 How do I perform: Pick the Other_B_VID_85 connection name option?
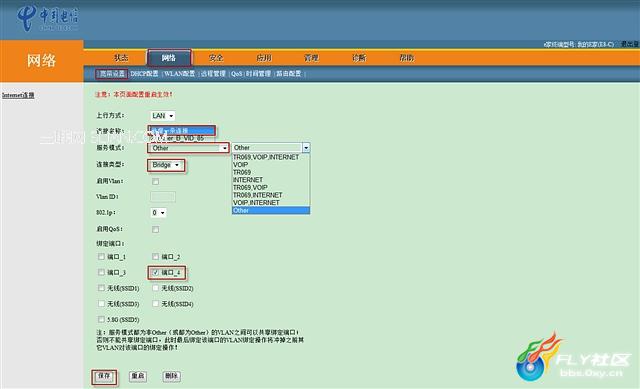coord(182,138)
